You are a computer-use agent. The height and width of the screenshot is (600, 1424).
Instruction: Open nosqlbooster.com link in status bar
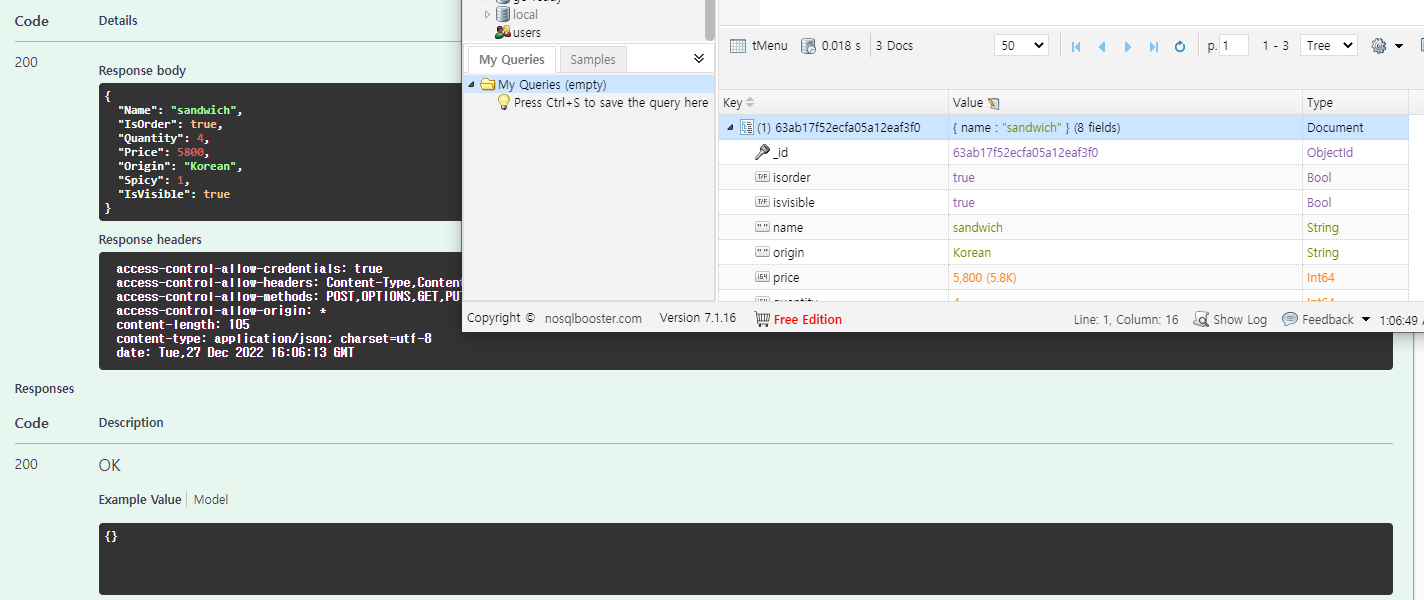[x=593, y=319]
